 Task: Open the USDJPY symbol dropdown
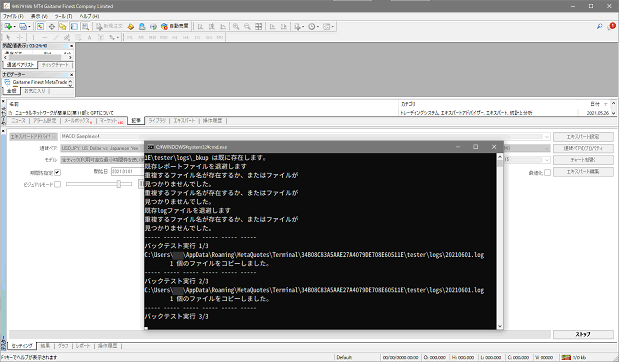(102, 148)
